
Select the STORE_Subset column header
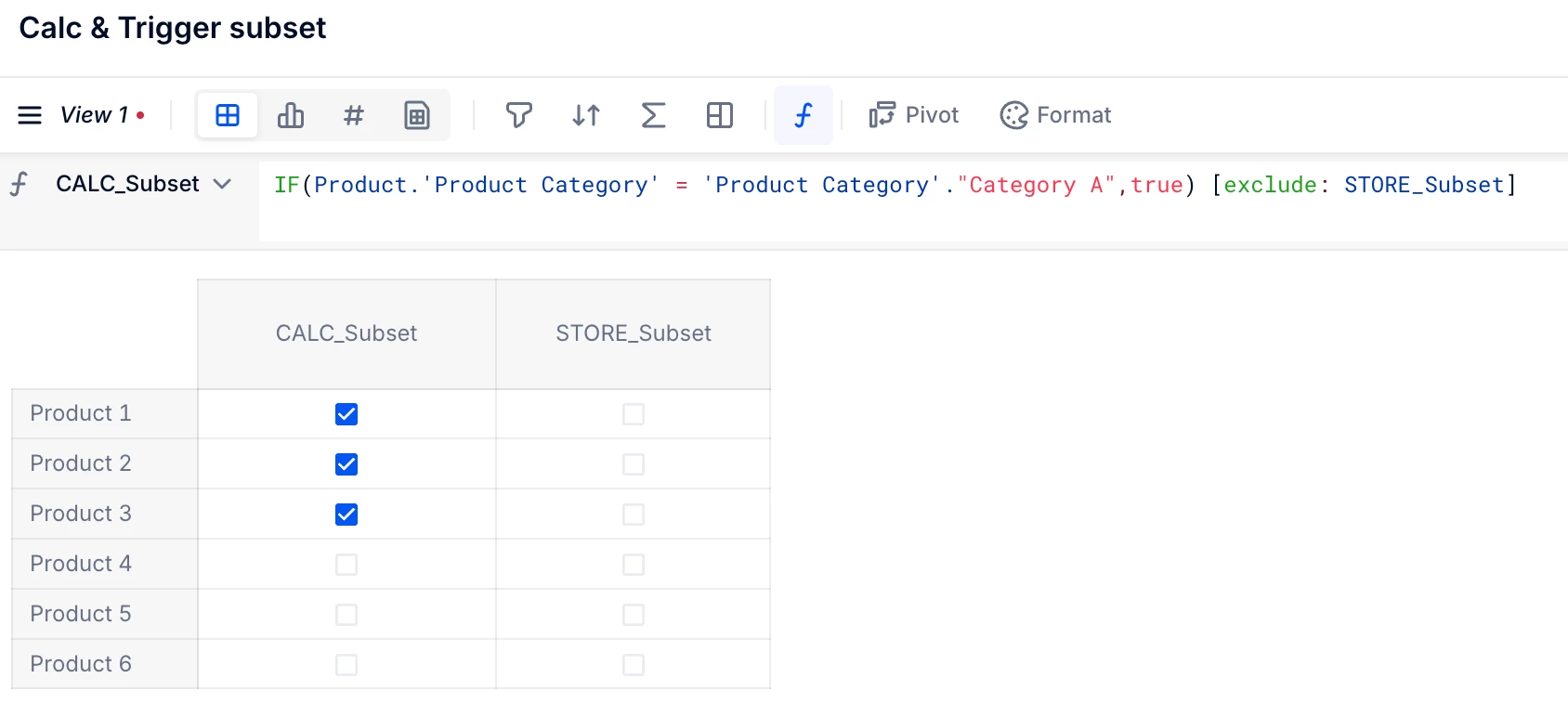634,333
